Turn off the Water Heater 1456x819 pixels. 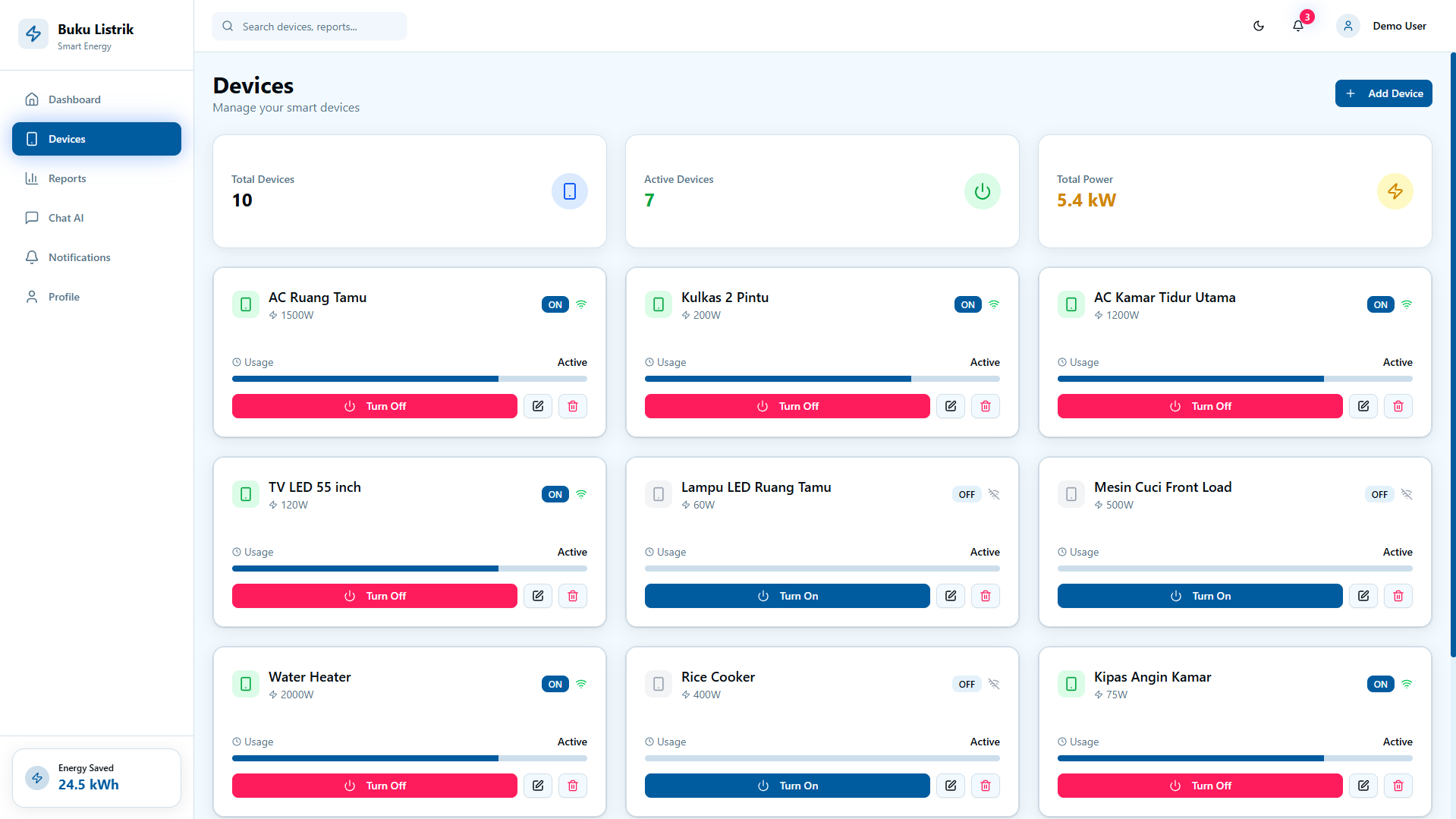[x=375, y=786]
